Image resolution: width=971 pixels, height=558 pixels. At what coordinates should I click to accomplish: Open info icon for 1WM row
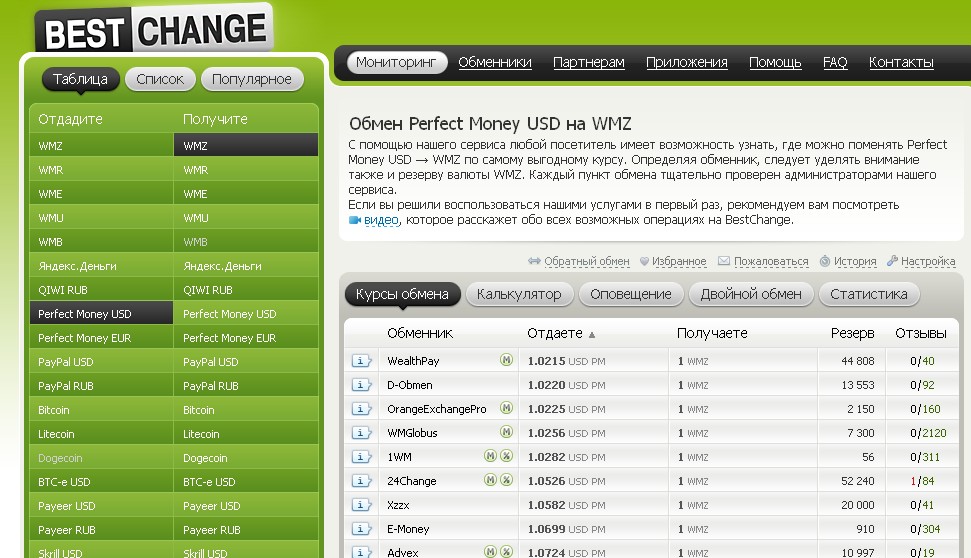point(361,457)
